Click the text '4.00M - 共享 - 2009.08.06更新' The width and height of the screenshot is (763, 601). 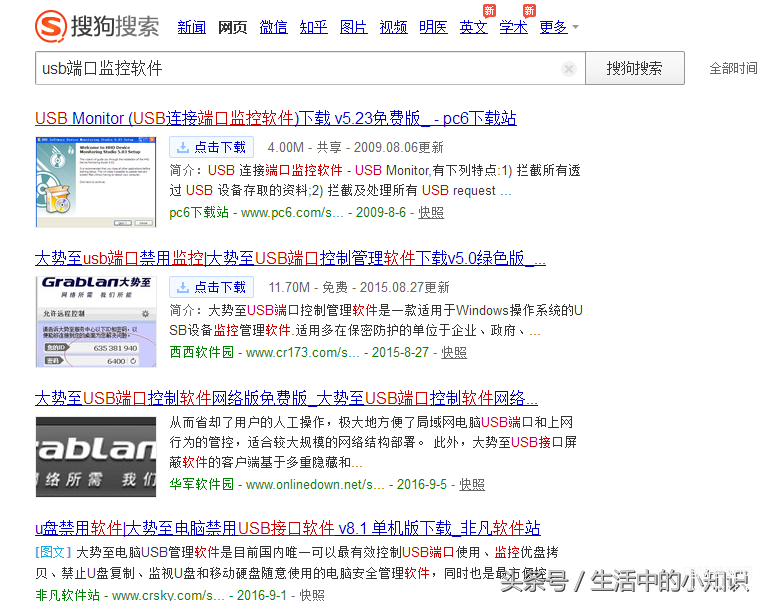pyautogui.click(x=356, y=147)
